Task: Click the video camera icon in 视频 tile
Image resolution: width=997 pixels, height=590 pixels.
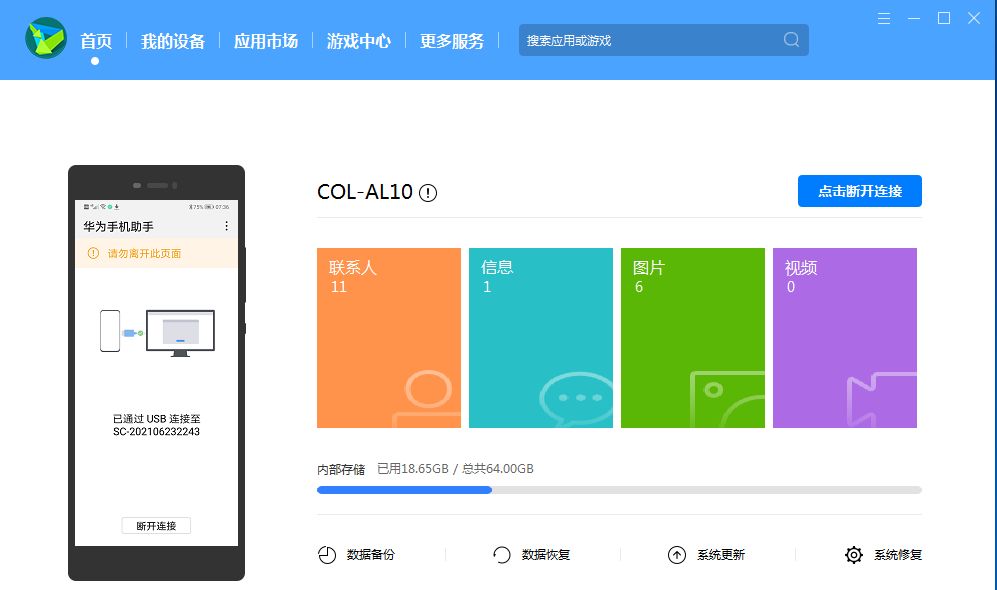Action: pyautogui.click(x=882, y=400)
